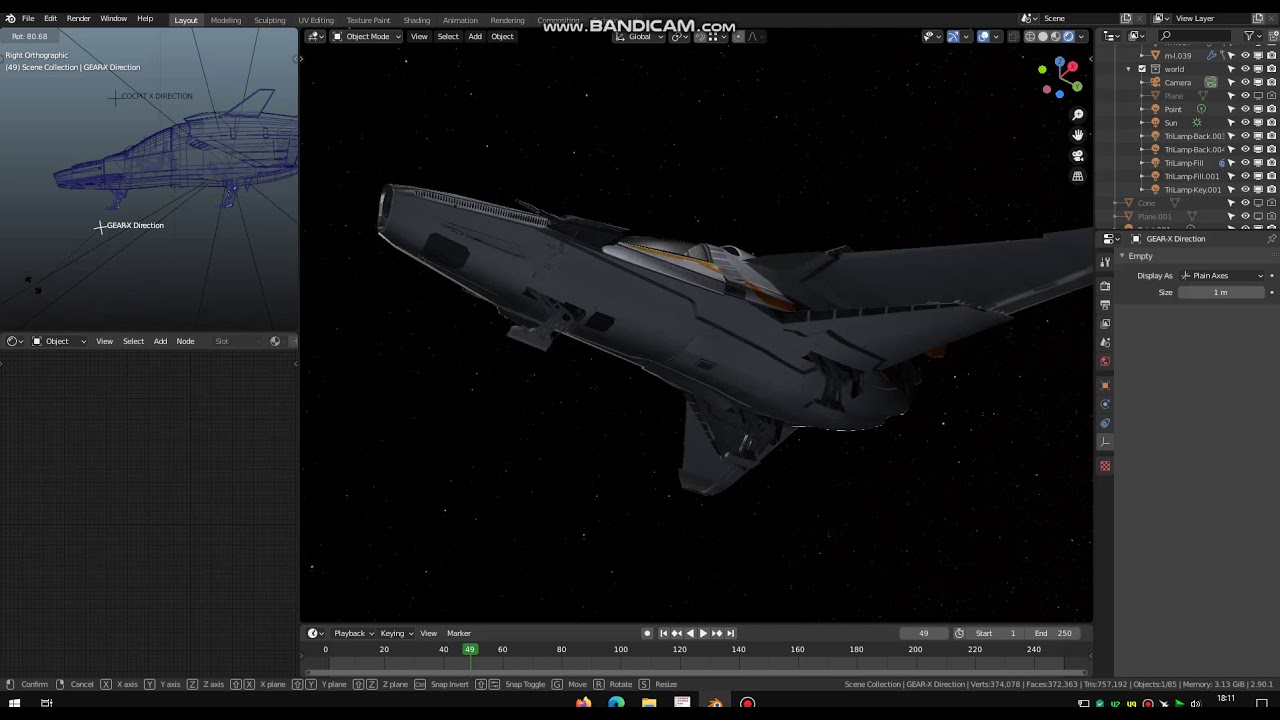1280x720 pixels.
Task: Open the Output properties tab
Action: point(1105,305)
